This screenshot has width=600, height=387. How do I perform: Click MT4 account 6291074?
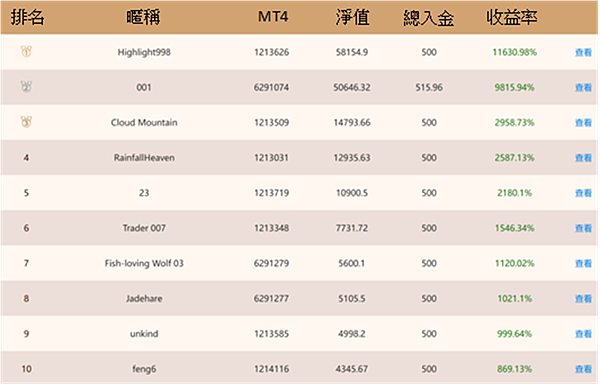click(272, 88)
